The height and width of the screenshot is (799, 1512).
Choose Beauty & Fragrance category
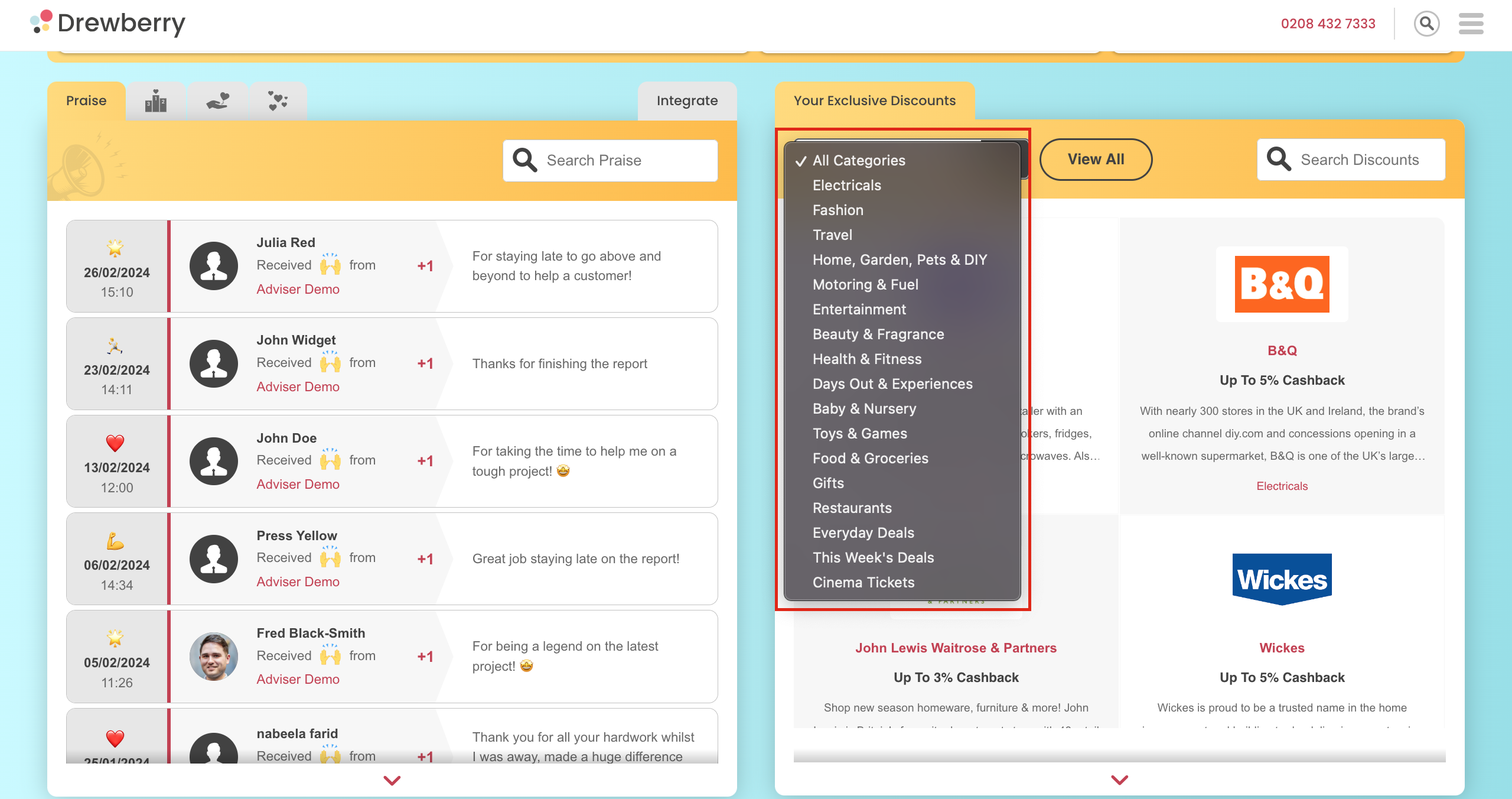902,334
